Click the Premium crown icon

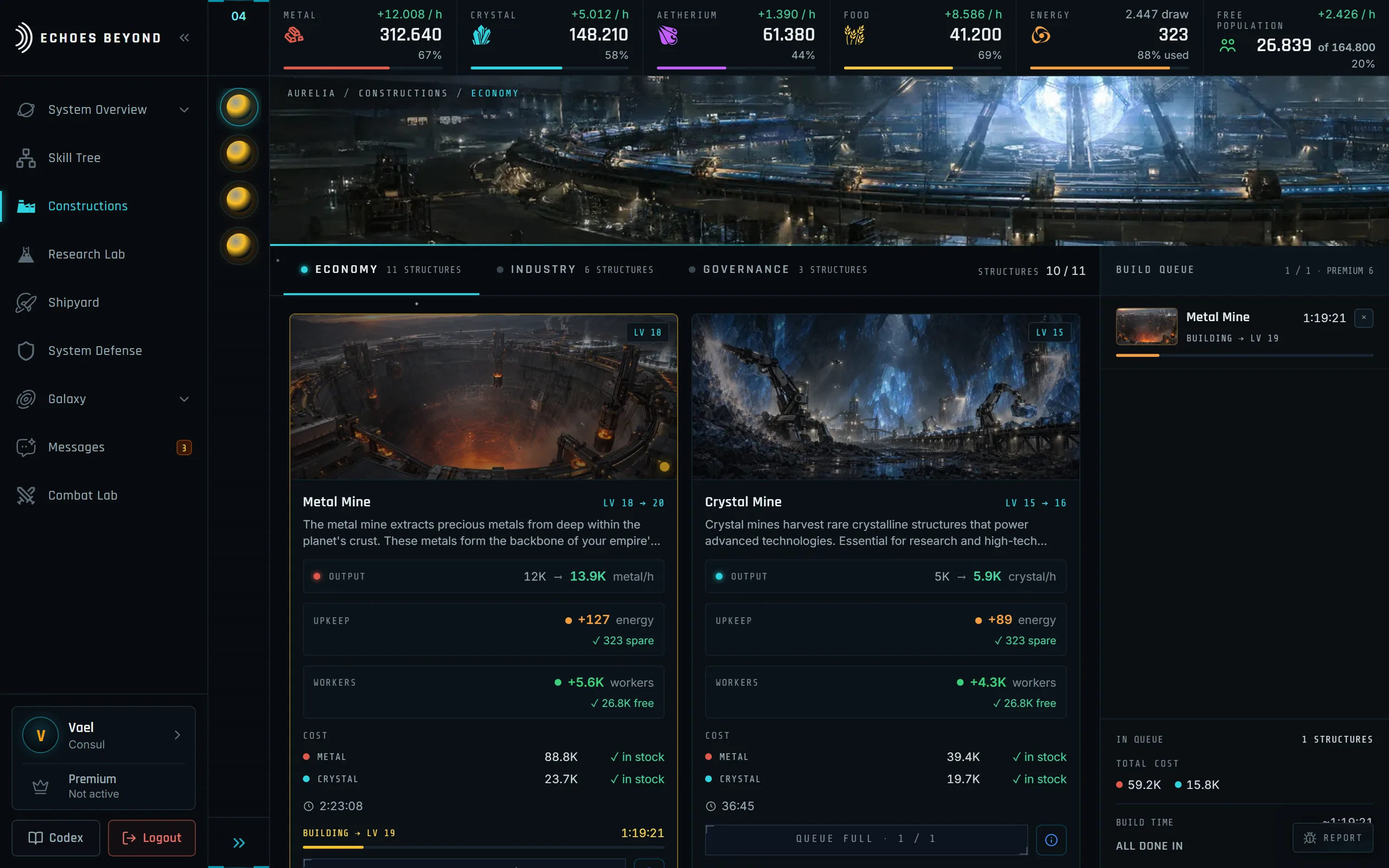point(40,786)
